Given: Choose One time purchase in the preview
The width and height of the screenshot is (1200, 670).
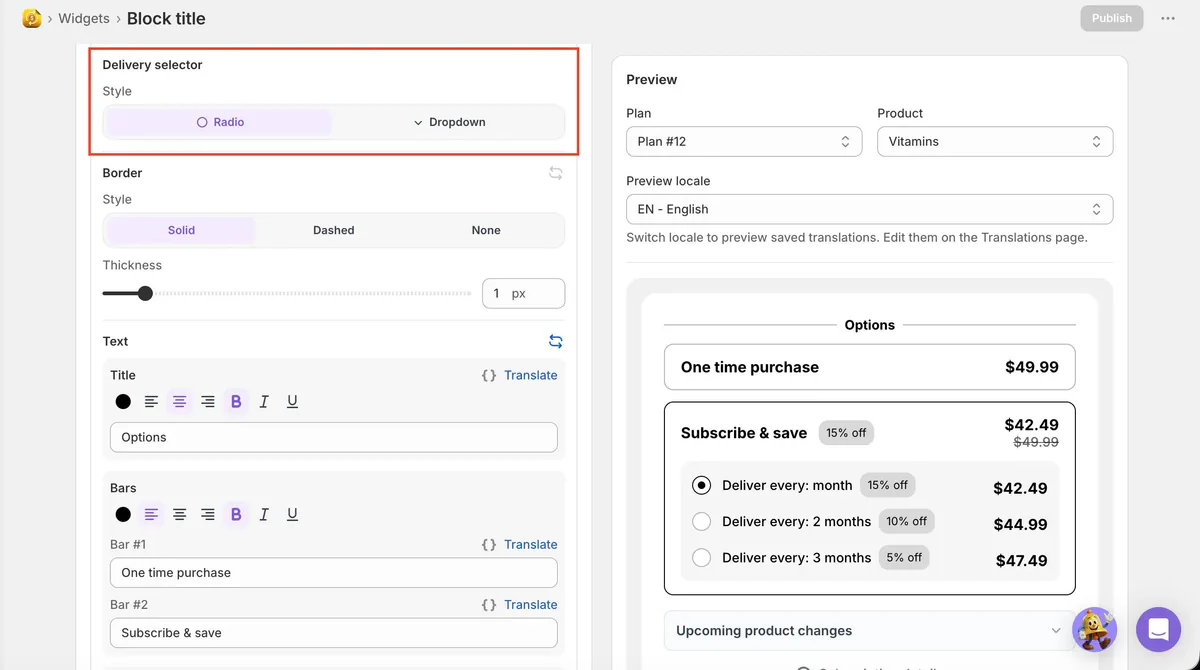Looking at the screenshot, I should pyautogui.click(x=870, y=367).
